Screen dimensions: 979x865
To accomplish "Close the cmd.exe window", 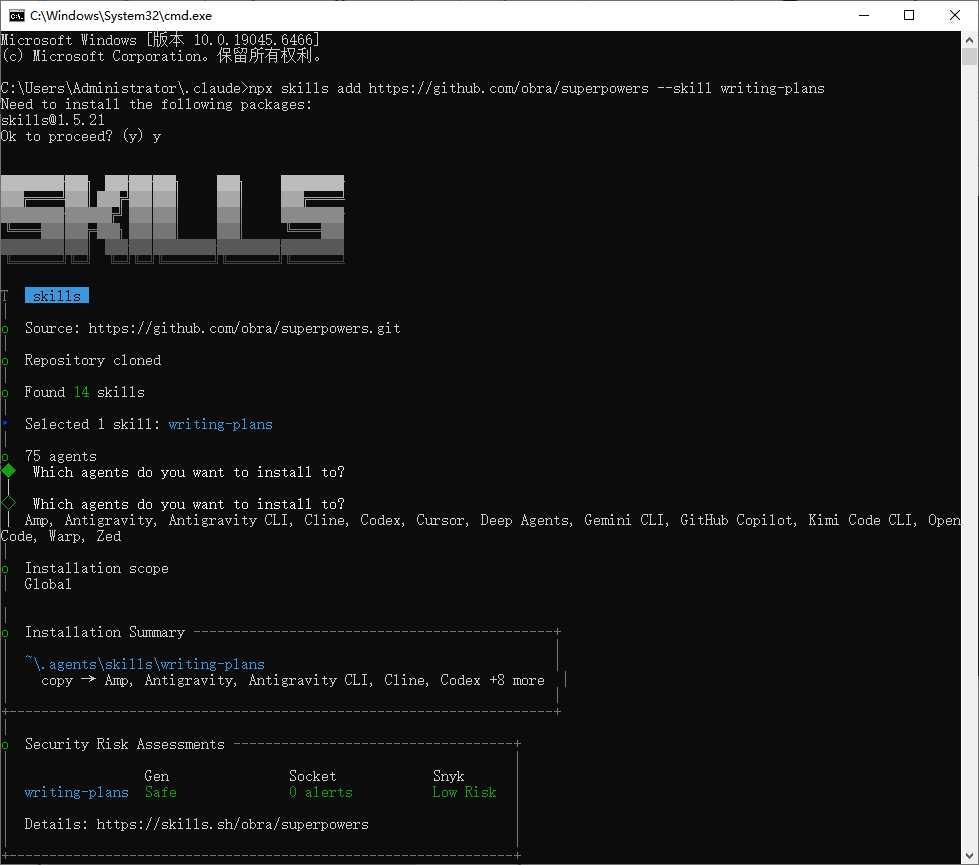I will 955,16.
